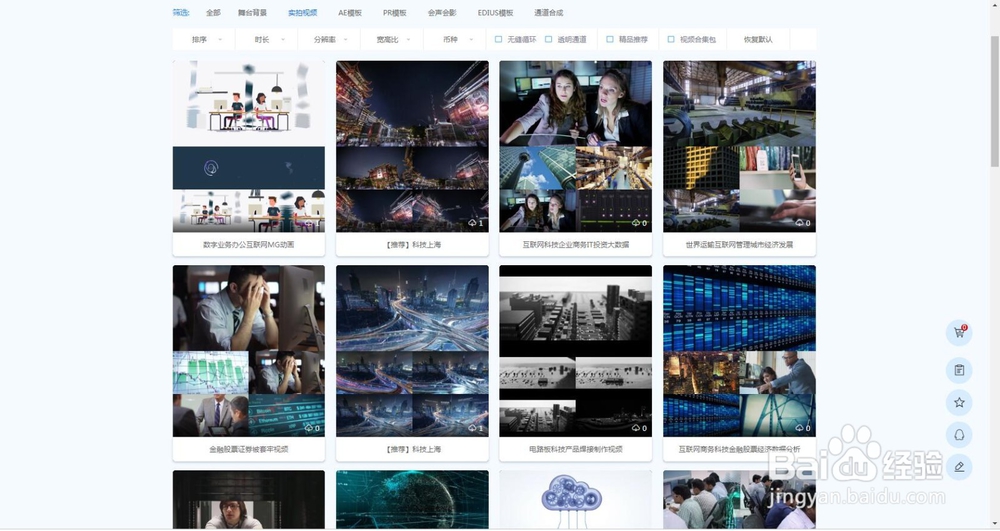Click the 恢复默认 reset button
The image size is (1000, 531).
point(758,40)
